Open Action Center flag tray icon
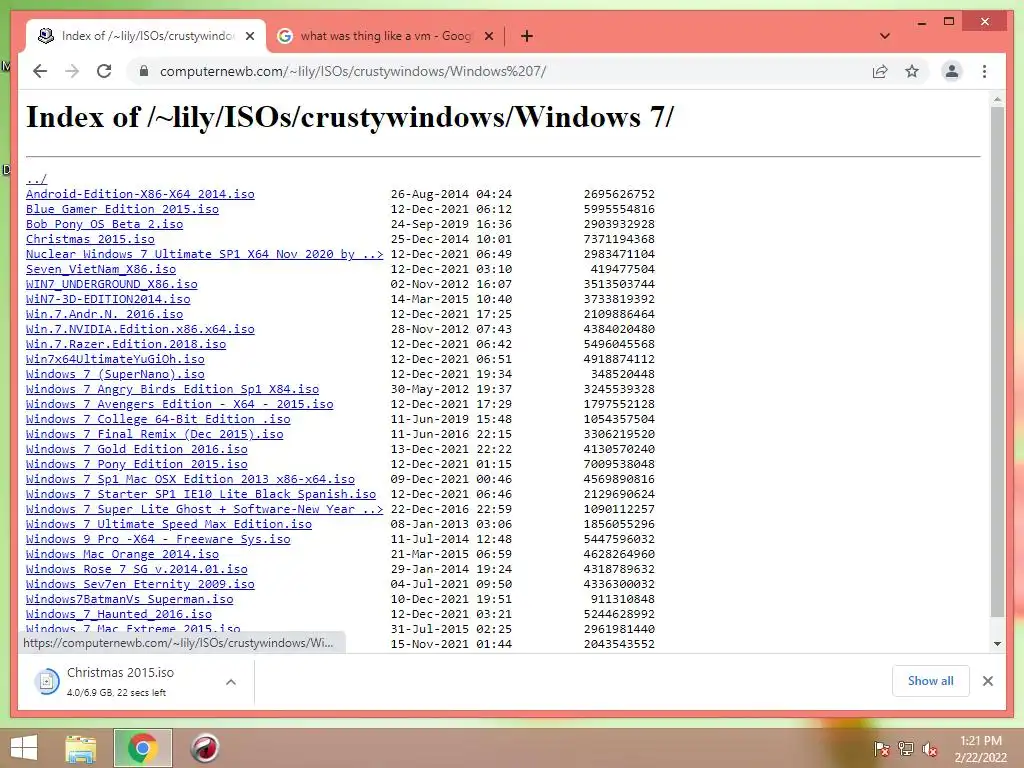Viewport: 1024px width, 768px height. click(881, 748)
